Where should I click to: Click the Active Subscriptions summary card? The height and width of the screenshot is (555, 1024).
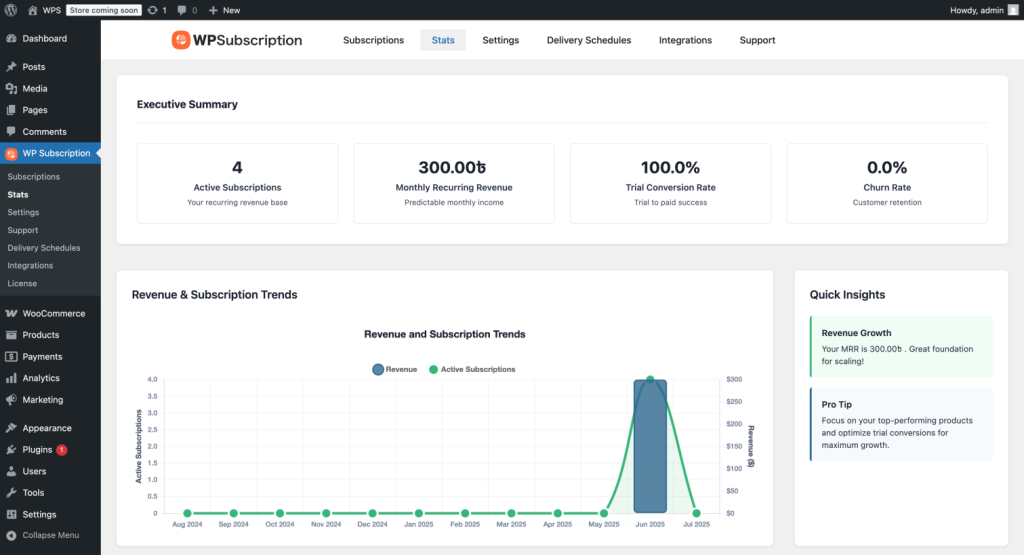[238, 183]
